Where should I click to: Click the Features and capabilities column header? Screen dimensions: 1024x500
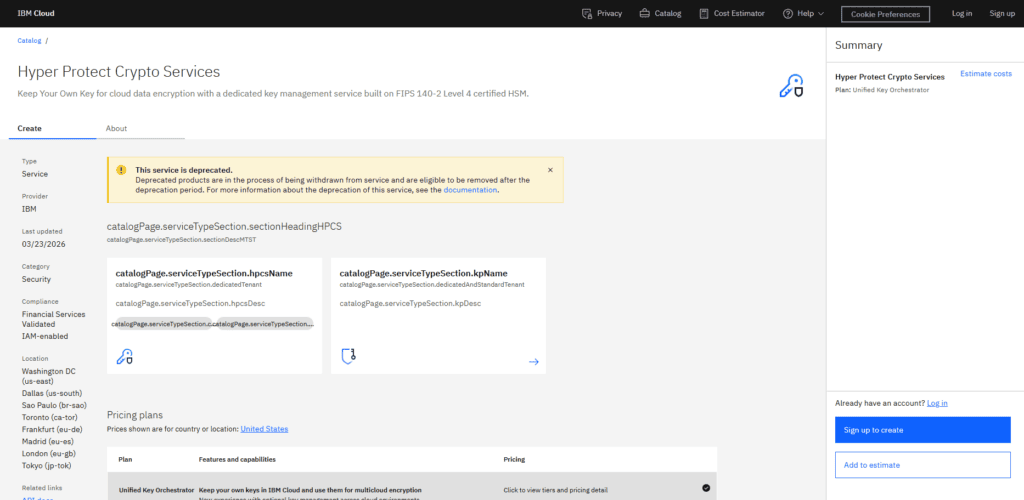(237, 460)
